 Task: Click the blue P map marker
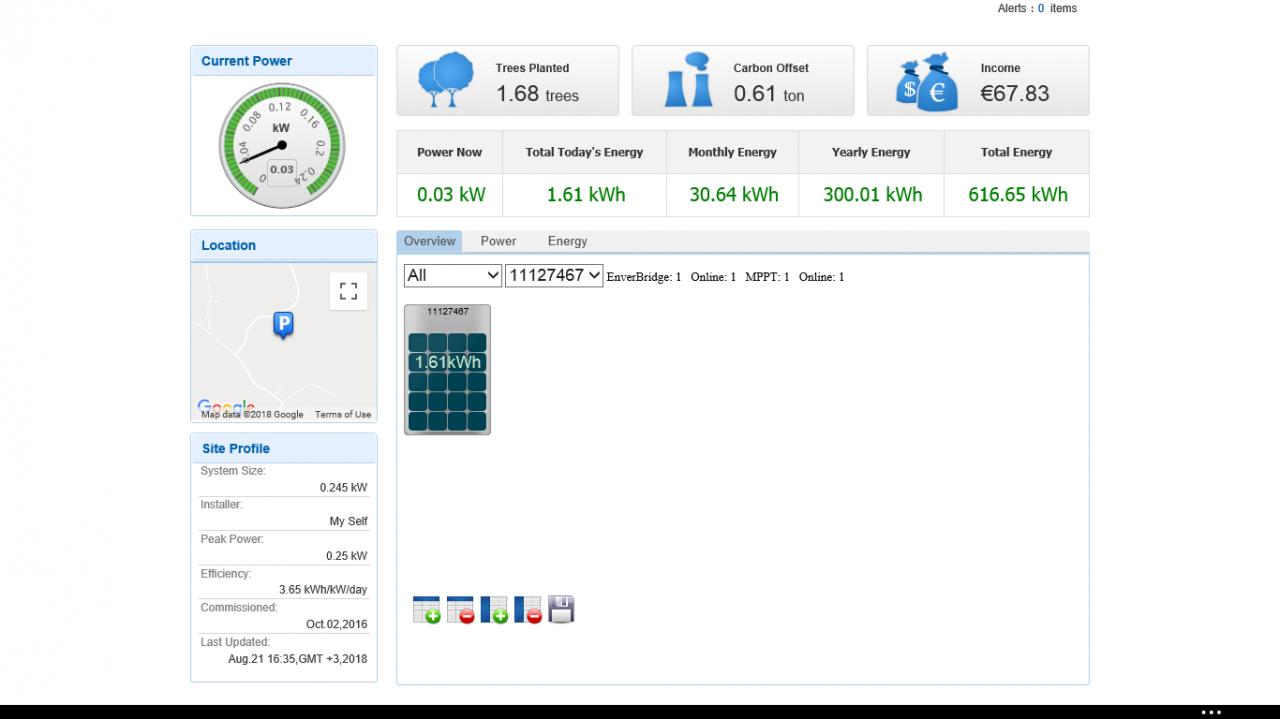click(284, 325)
